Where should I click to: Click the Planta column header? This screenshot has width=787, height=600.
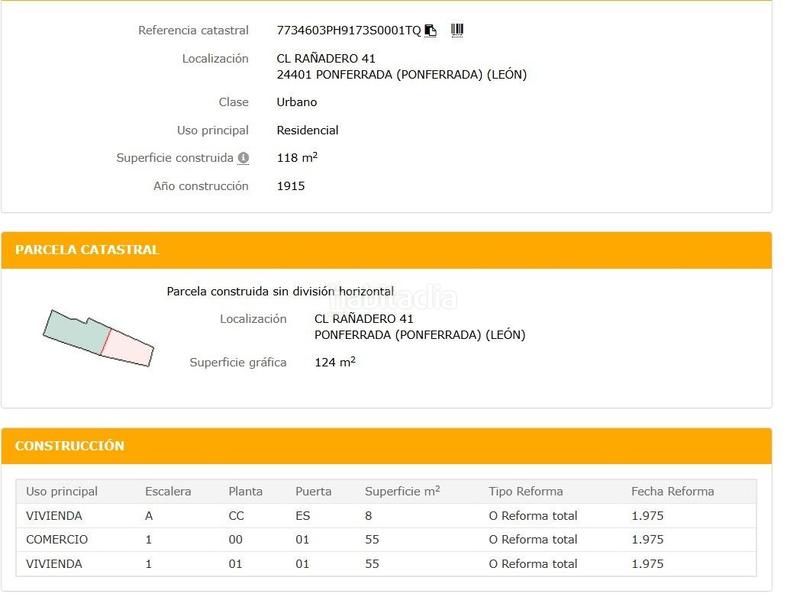(x=245, y=492)
